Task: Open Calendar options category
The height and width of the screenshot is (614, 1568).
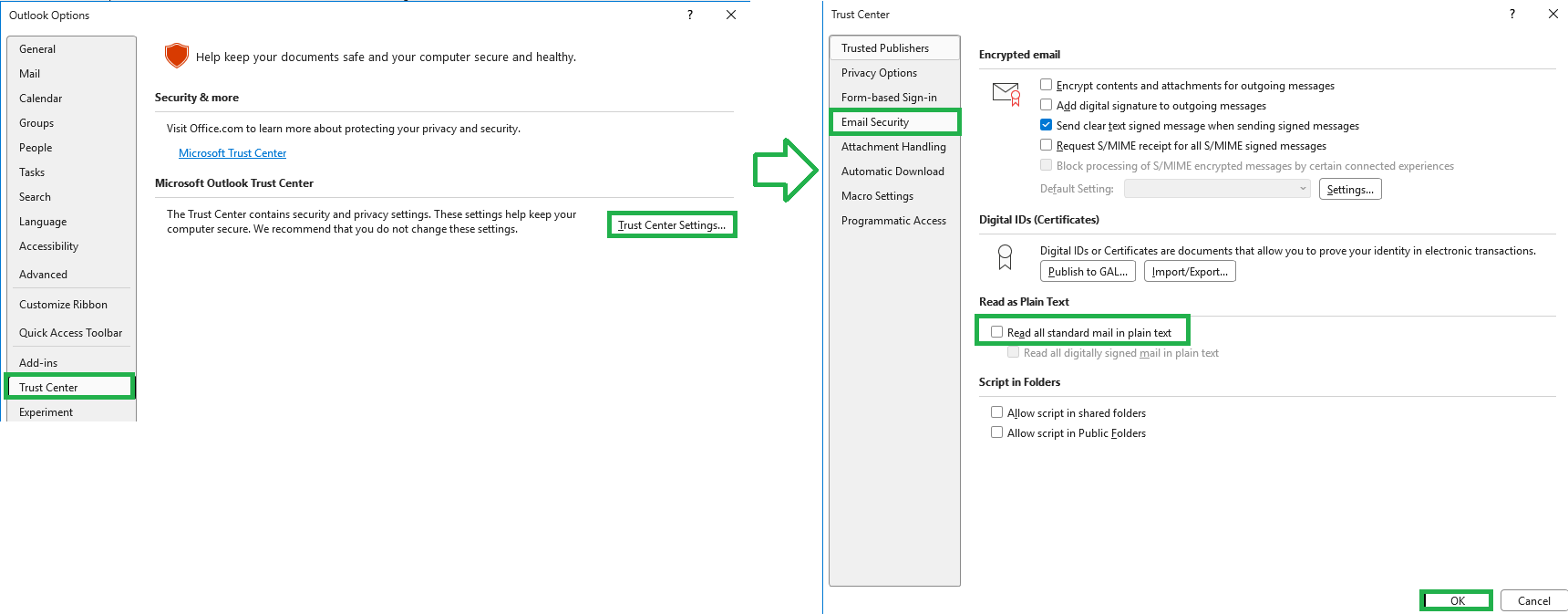Action: (x=71, y=99)
